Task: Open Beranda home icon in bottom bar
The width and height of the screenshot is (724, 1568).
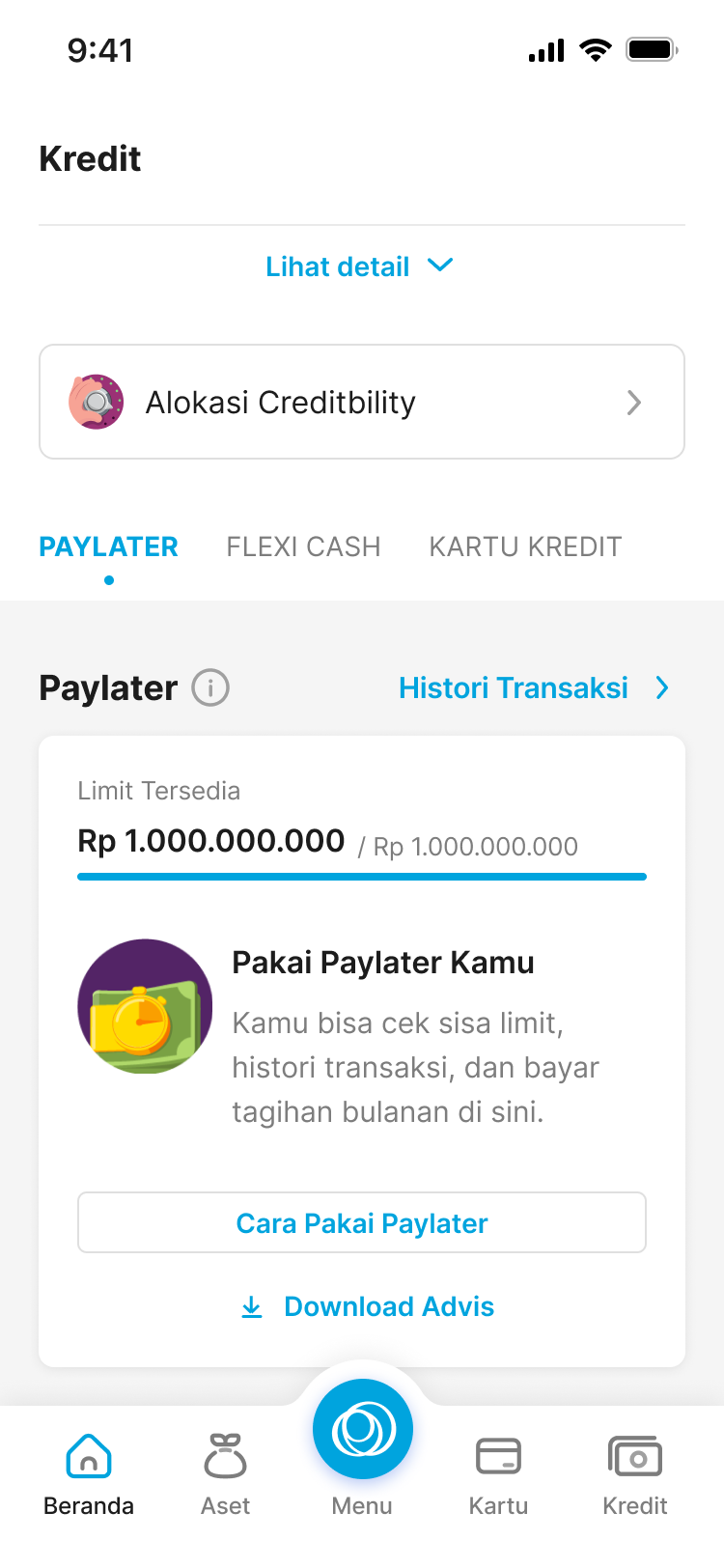Action: [x=89, y=1456]
